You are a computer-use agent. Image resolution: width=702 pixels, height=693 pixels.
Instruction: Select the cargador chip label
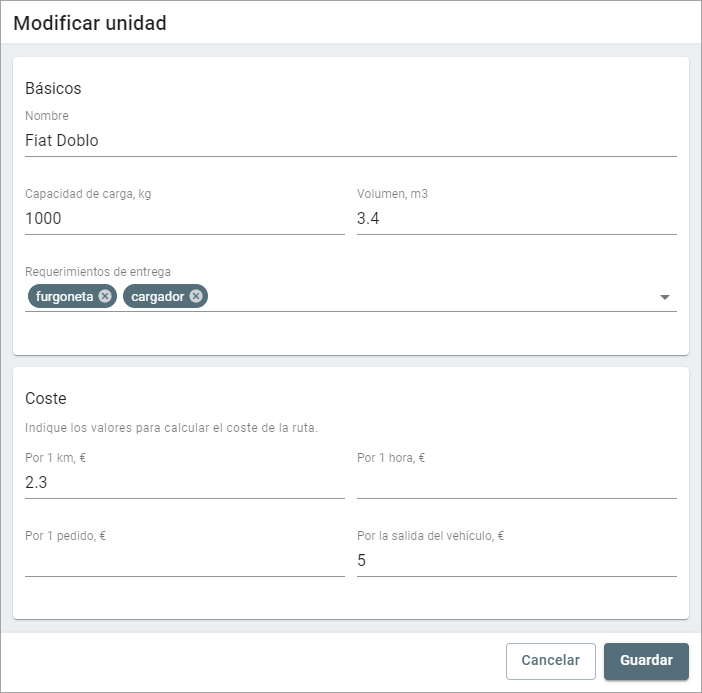158,296
